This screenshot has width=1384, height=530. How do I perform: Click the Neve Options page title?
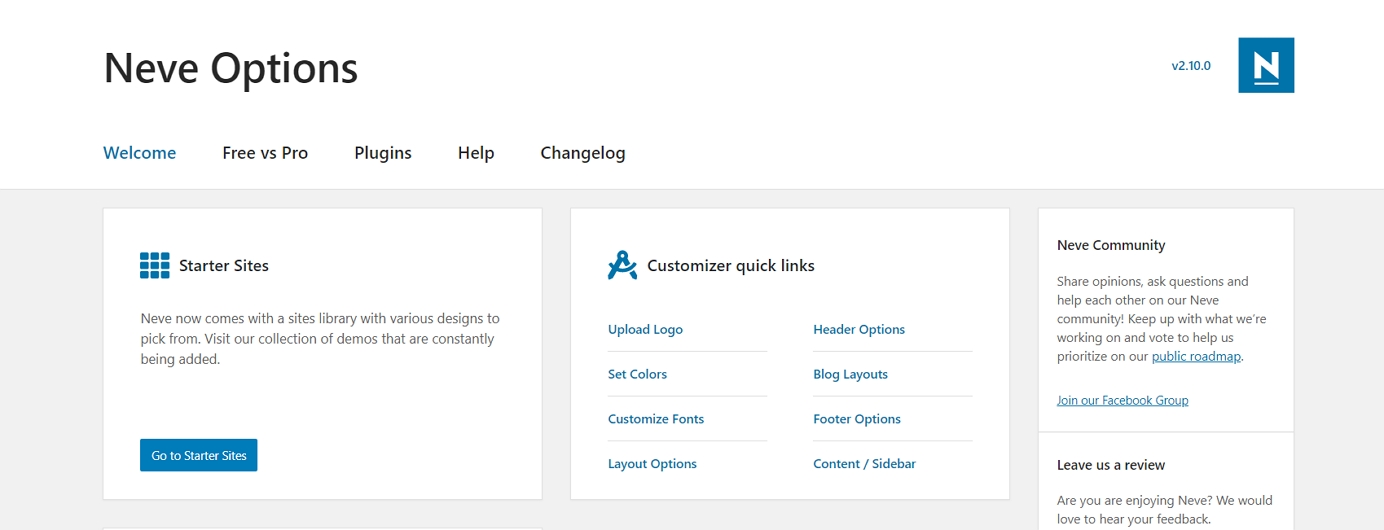pyautogui.click(x=231, y=68)
